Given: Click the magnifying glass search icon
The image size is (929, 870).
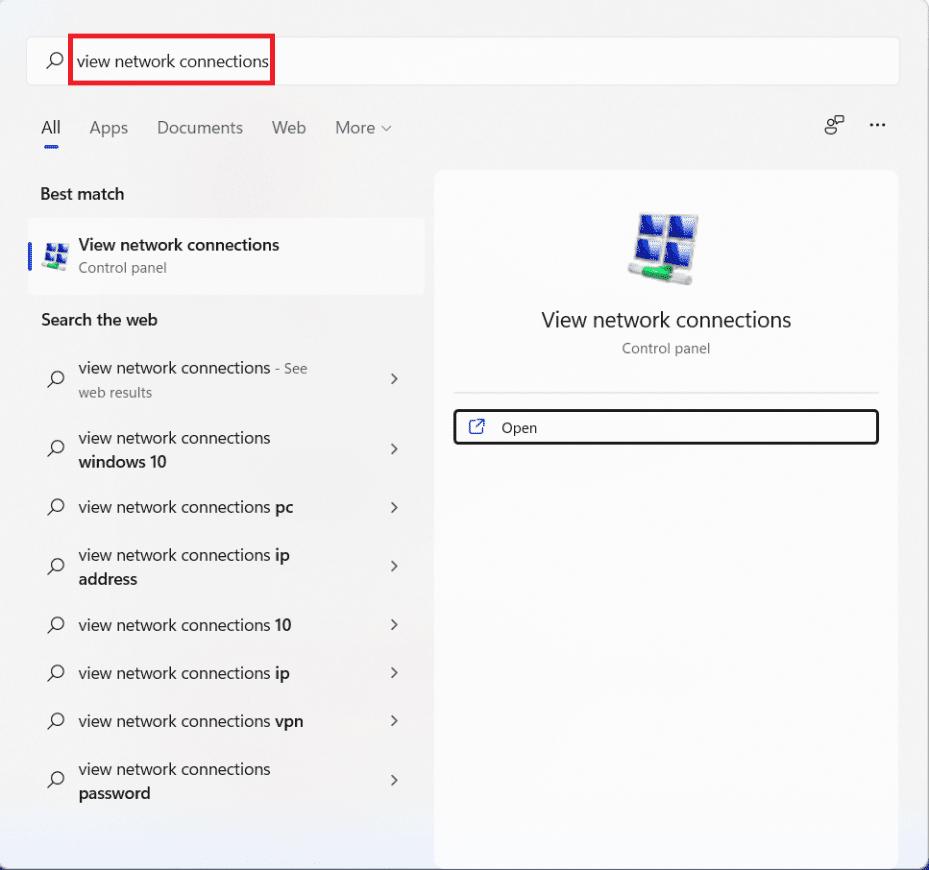Looking at the screenshot, I should 55,60.
